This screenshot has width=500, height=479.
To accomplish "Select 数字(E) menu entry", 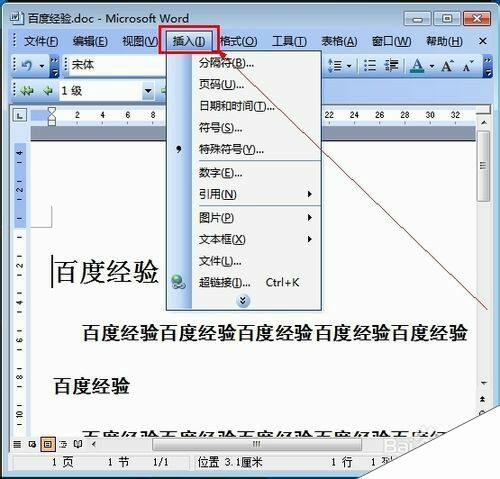I will [256, 173].
